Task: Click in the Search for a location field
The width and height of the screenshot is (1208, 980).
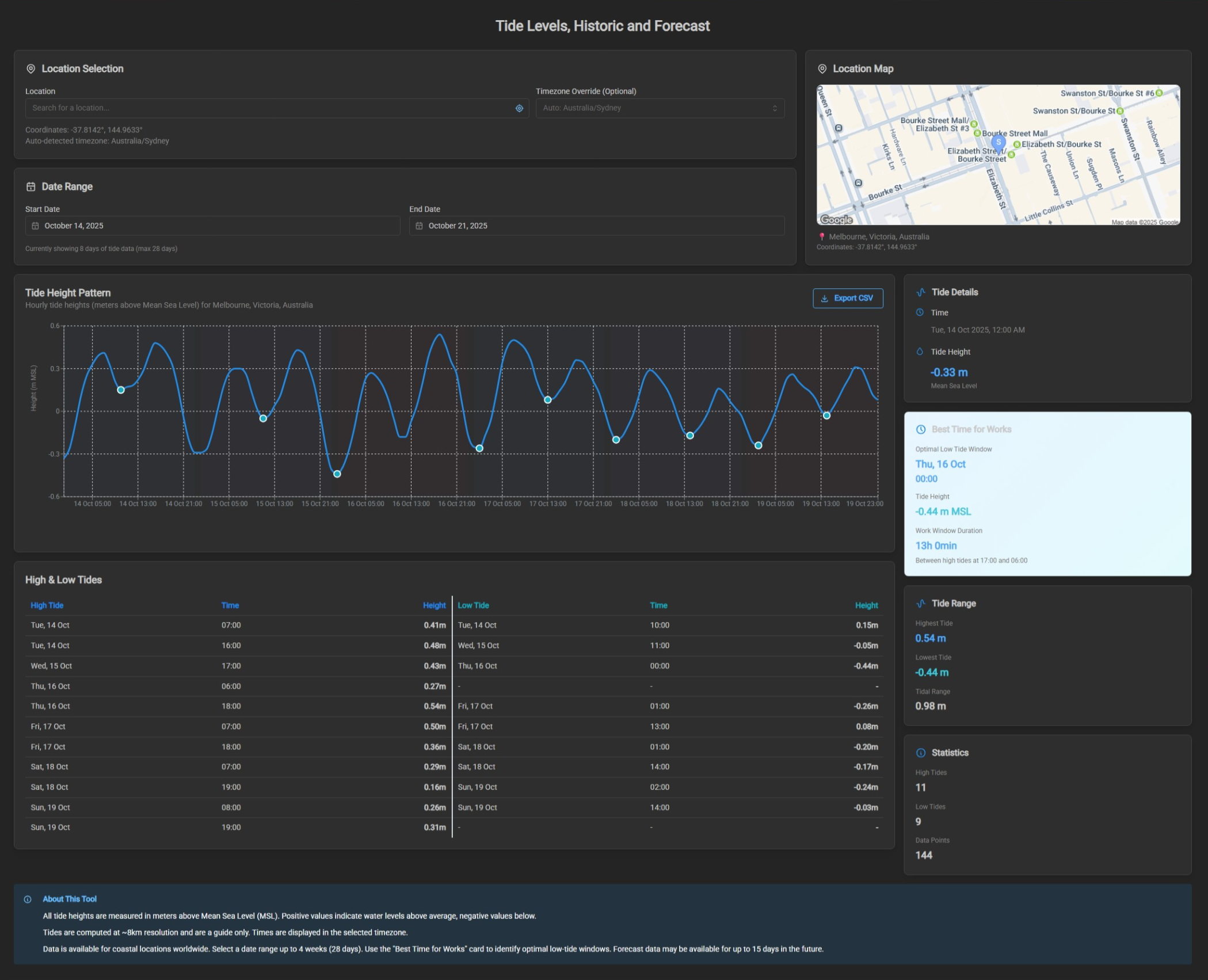Action: pyautogui.click(x=270, y=108)
